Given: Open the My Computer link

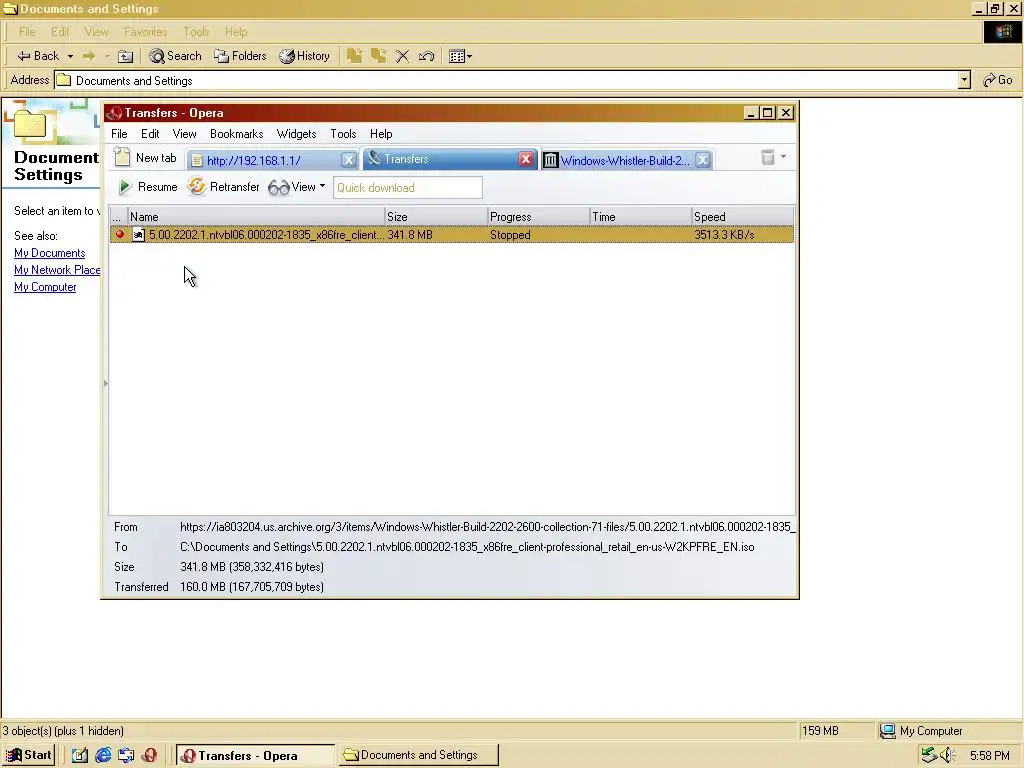Looking at the screenshot, I should [x=45, y=287].
